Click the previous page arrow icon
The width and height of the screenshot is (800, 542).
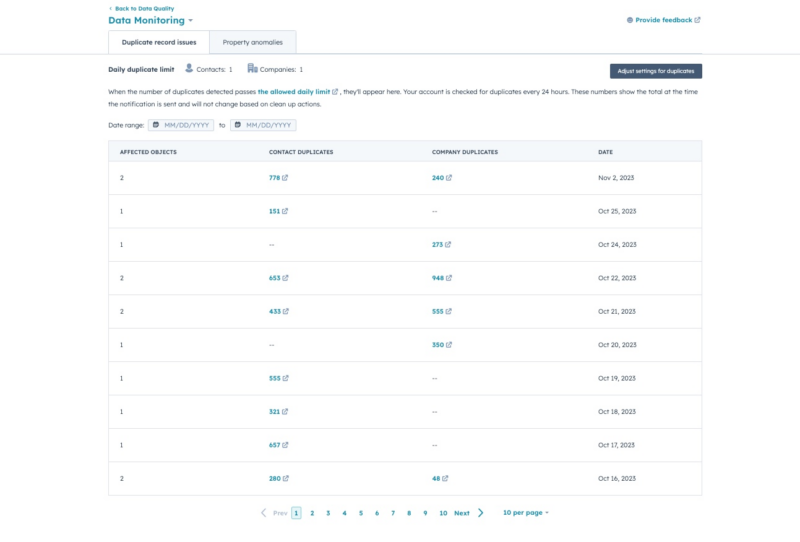pyautogui.click(x=263, y=513)
